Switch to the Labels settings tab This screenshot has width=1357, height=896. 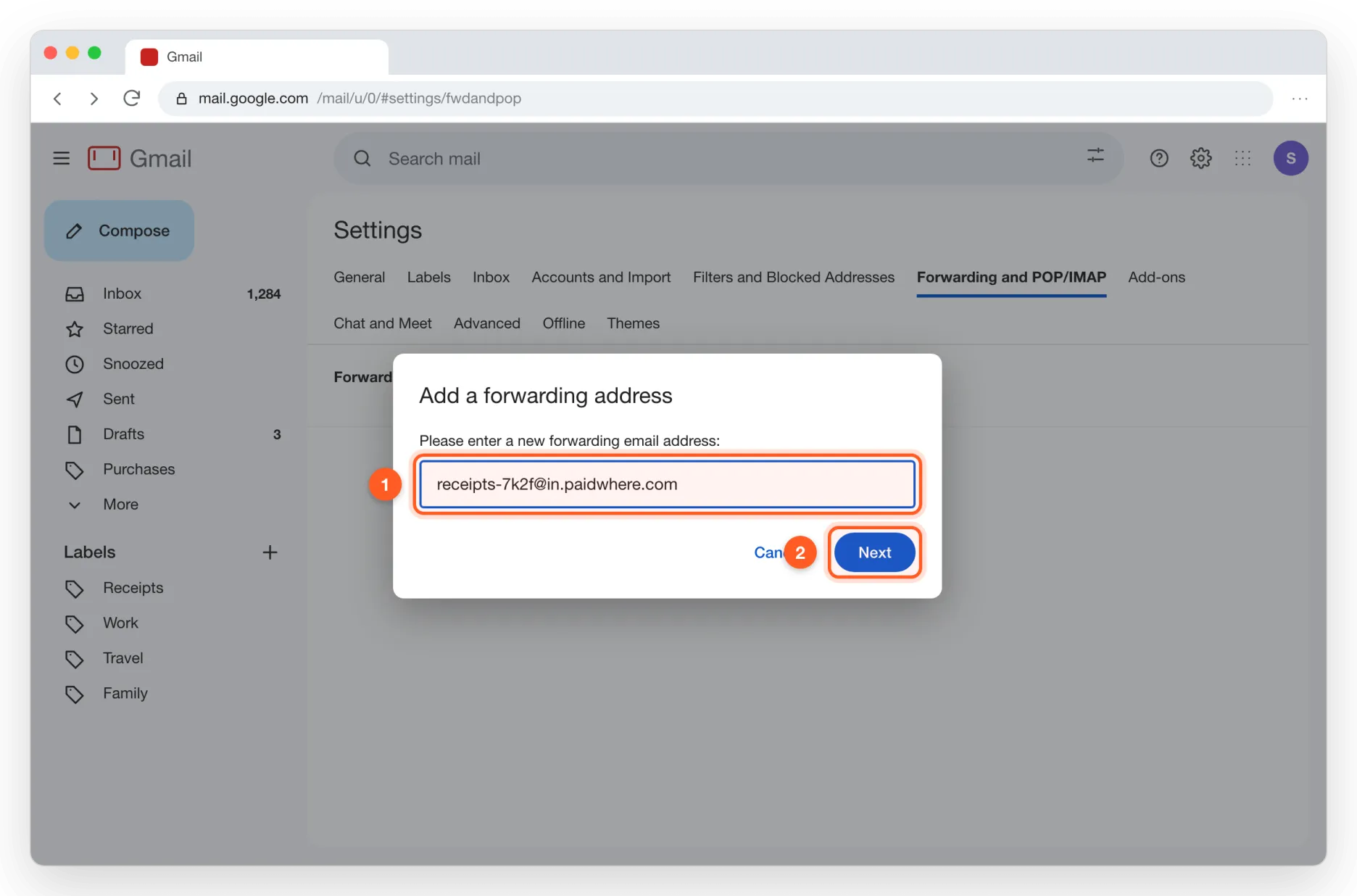428,277
